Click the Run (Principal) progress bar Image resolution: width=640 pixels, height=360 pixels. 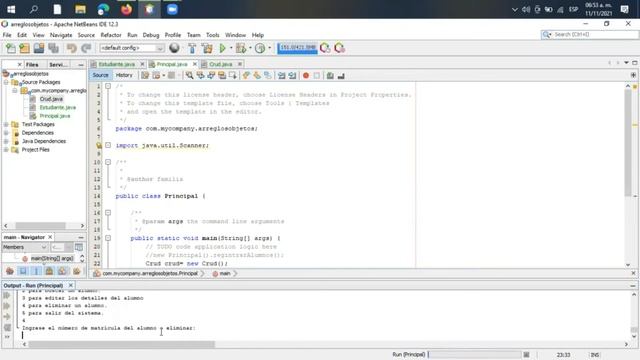pos(474,355)
